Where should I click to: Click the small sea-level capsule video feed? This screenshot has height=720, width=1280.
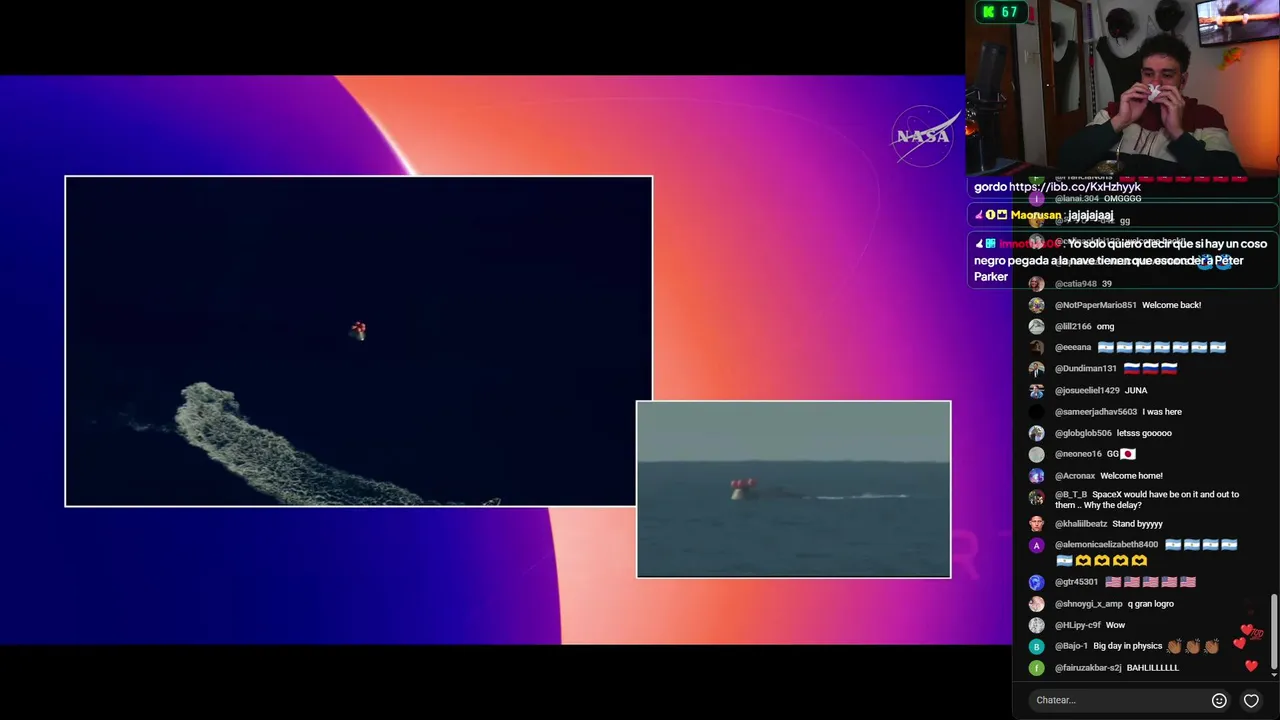coord(794,489)
